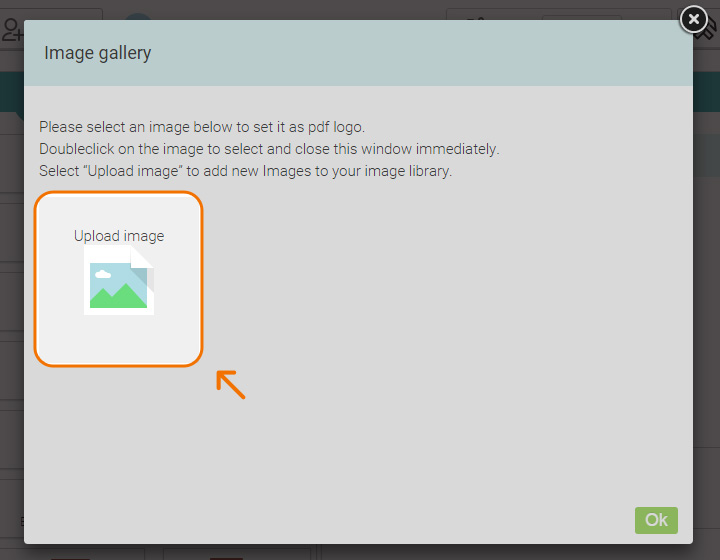Click the add user icon behind the dialog
This screenshot has height=560, width=720.
(x=12, y=29)
